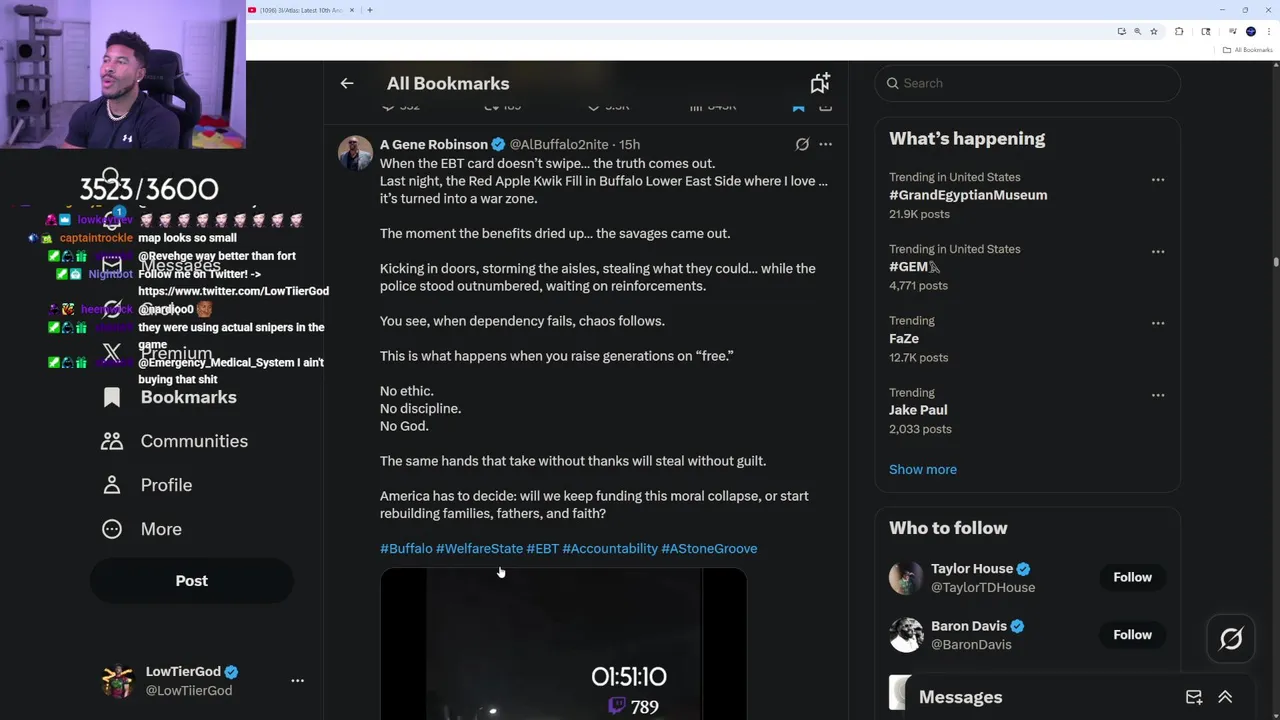This screenshot has height=720, width=1280.
Task: Open more options for #GrandEgyptianMuseum trend
Action: 1157,179
